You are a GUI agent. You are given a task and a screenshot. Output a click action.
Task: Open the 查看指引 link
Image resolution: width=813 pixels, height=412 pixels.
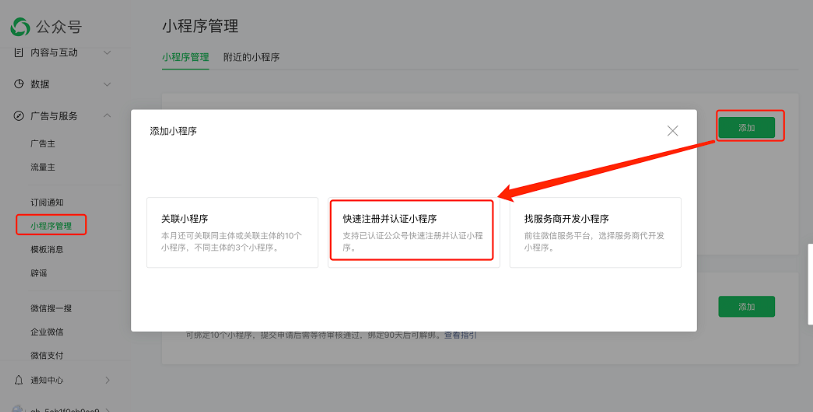[x=460, y=335]
